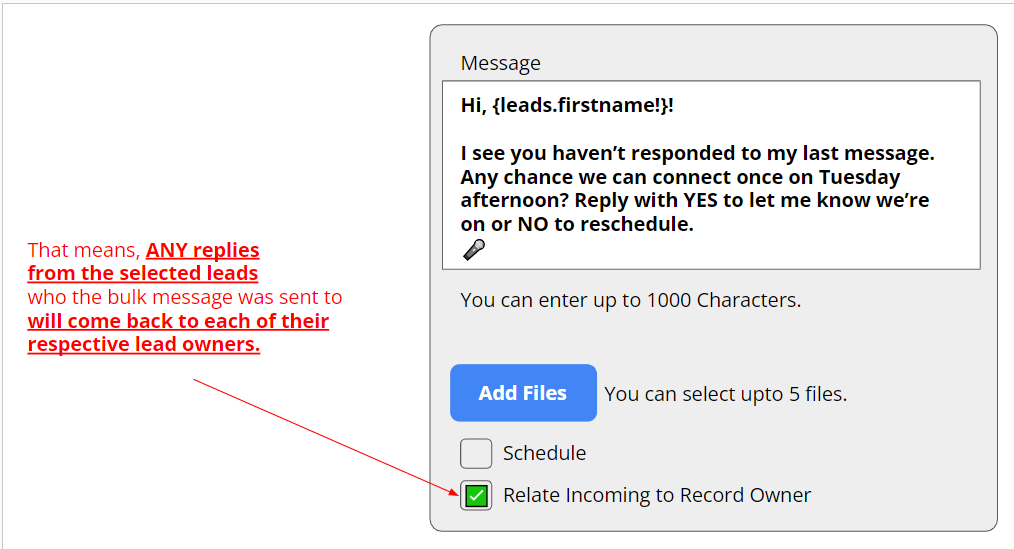Click the underlined "from the selected leads" text

pos(143,273)
